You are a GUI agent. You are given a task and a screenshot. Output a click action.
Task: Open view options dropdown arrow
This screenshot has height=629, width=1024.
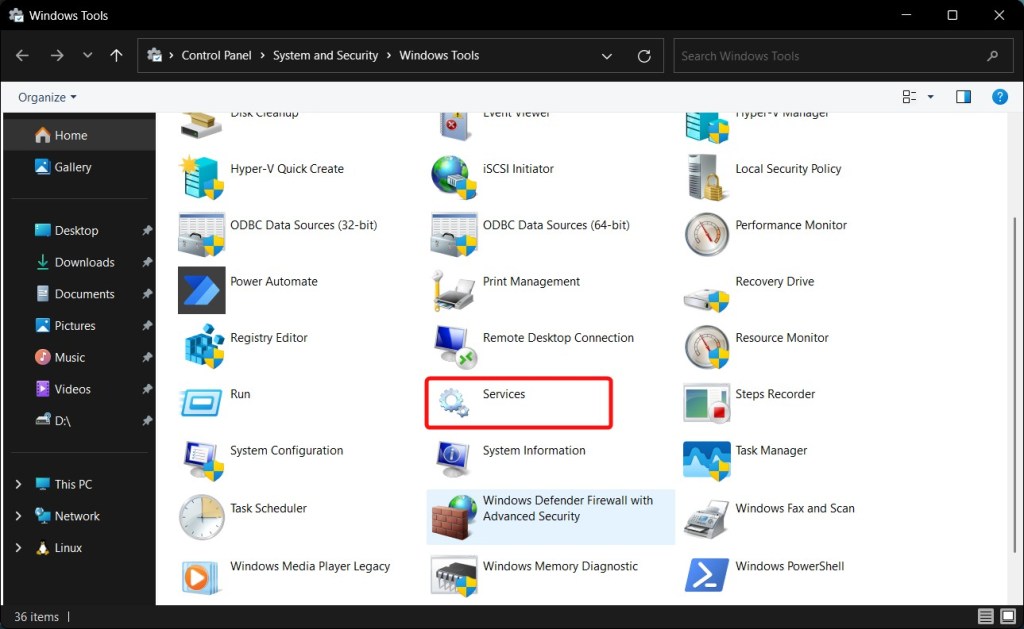(931, 97)
